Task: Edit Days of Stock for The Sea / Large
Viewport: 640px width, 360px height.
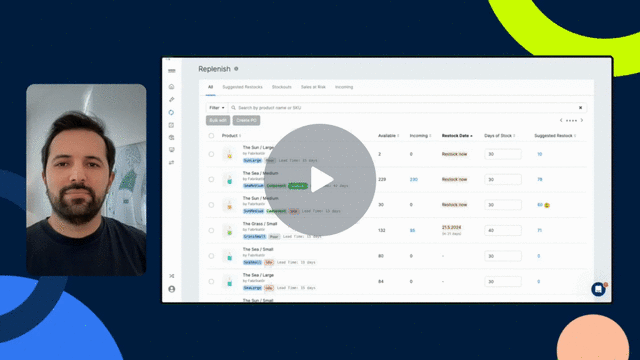Action: [503, 282]
